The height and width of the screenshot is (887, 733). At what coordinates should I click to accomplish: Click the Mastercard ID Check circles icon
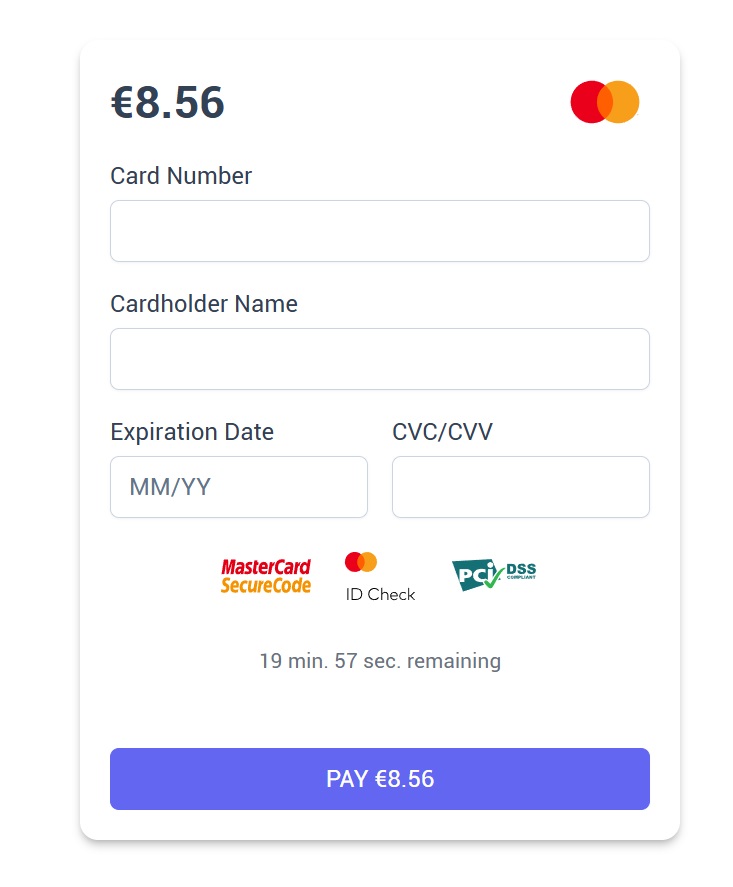(361, 562)
